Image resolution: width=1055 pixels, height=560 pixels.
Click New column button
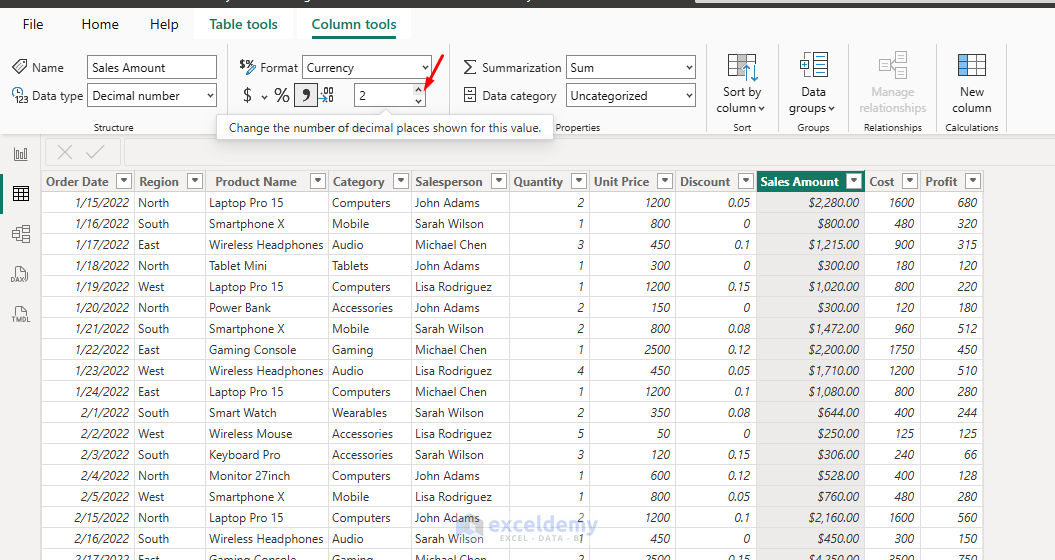coord(972,84)
